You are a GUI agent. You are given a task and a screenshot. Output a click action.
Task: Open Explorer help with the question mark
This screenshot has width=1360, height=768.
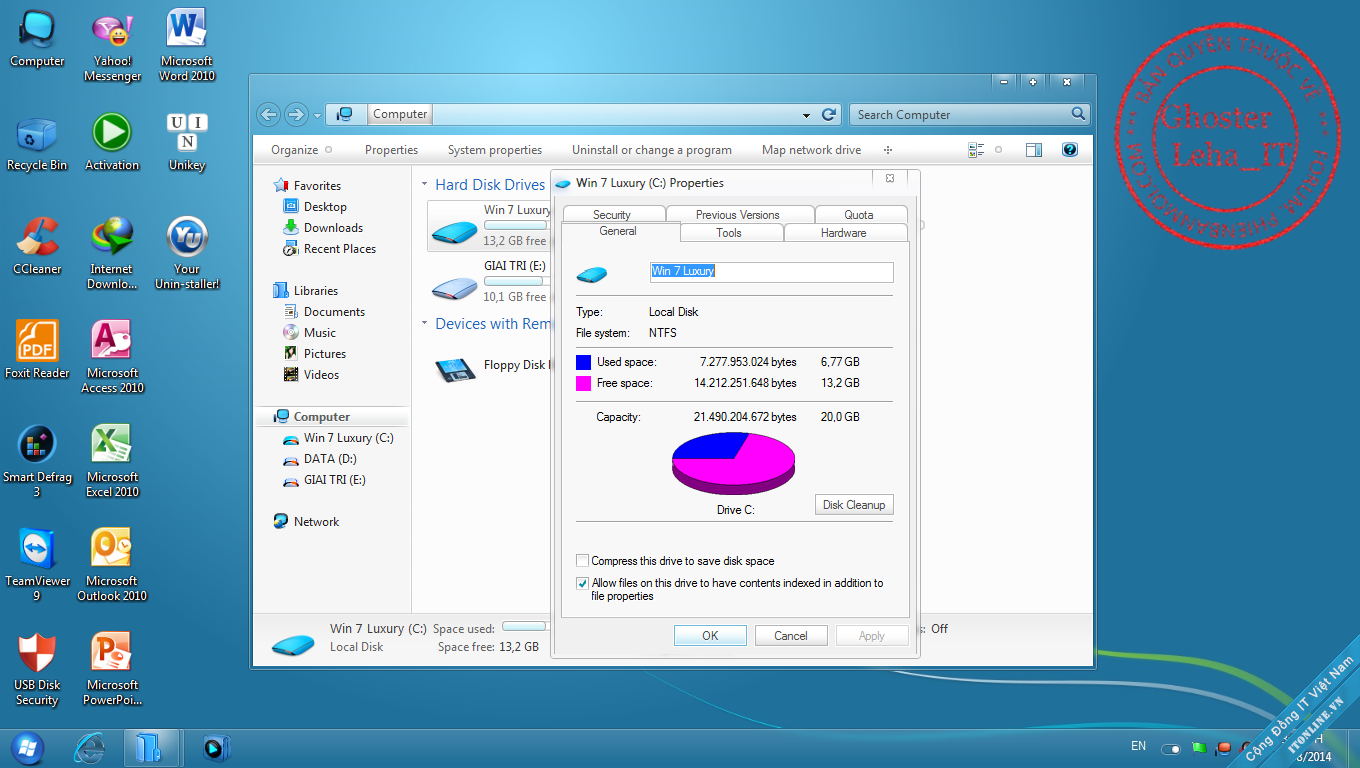click(1069, 150)
